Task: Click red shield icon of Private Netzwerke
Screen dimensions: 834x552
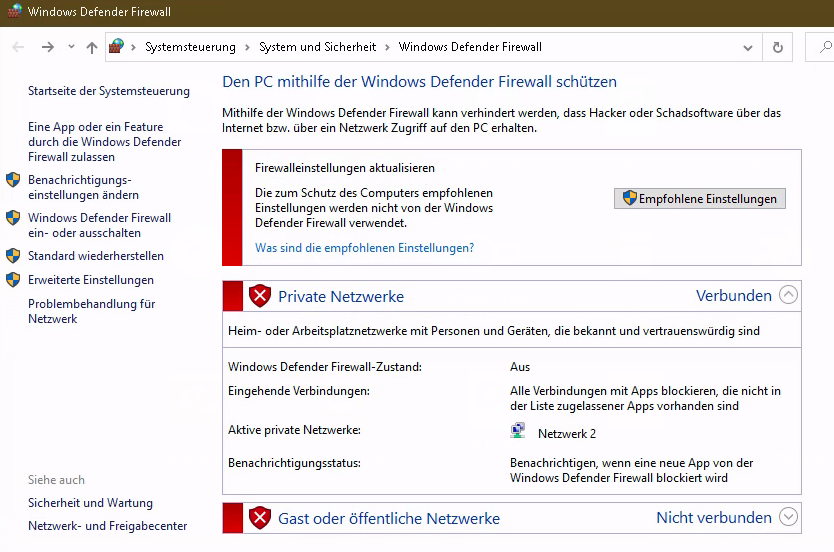Action: tap(260, 296)
